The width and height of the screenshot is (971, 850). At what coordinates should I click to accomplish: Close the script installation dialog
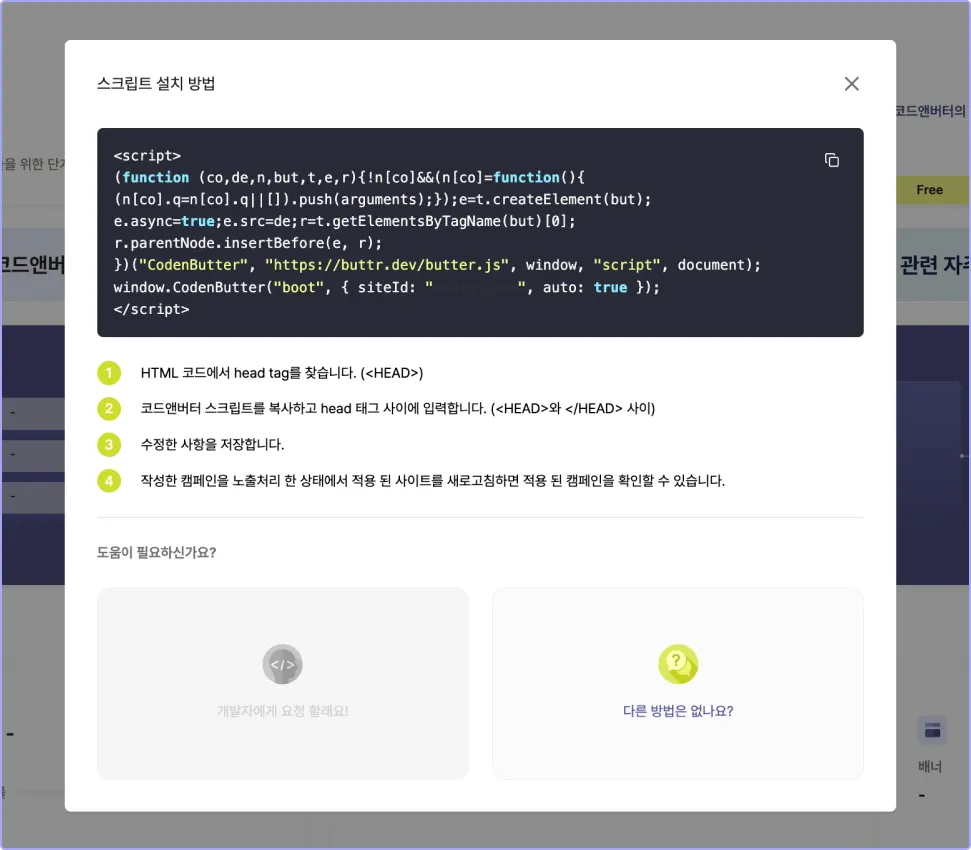[x=851, y=84]
